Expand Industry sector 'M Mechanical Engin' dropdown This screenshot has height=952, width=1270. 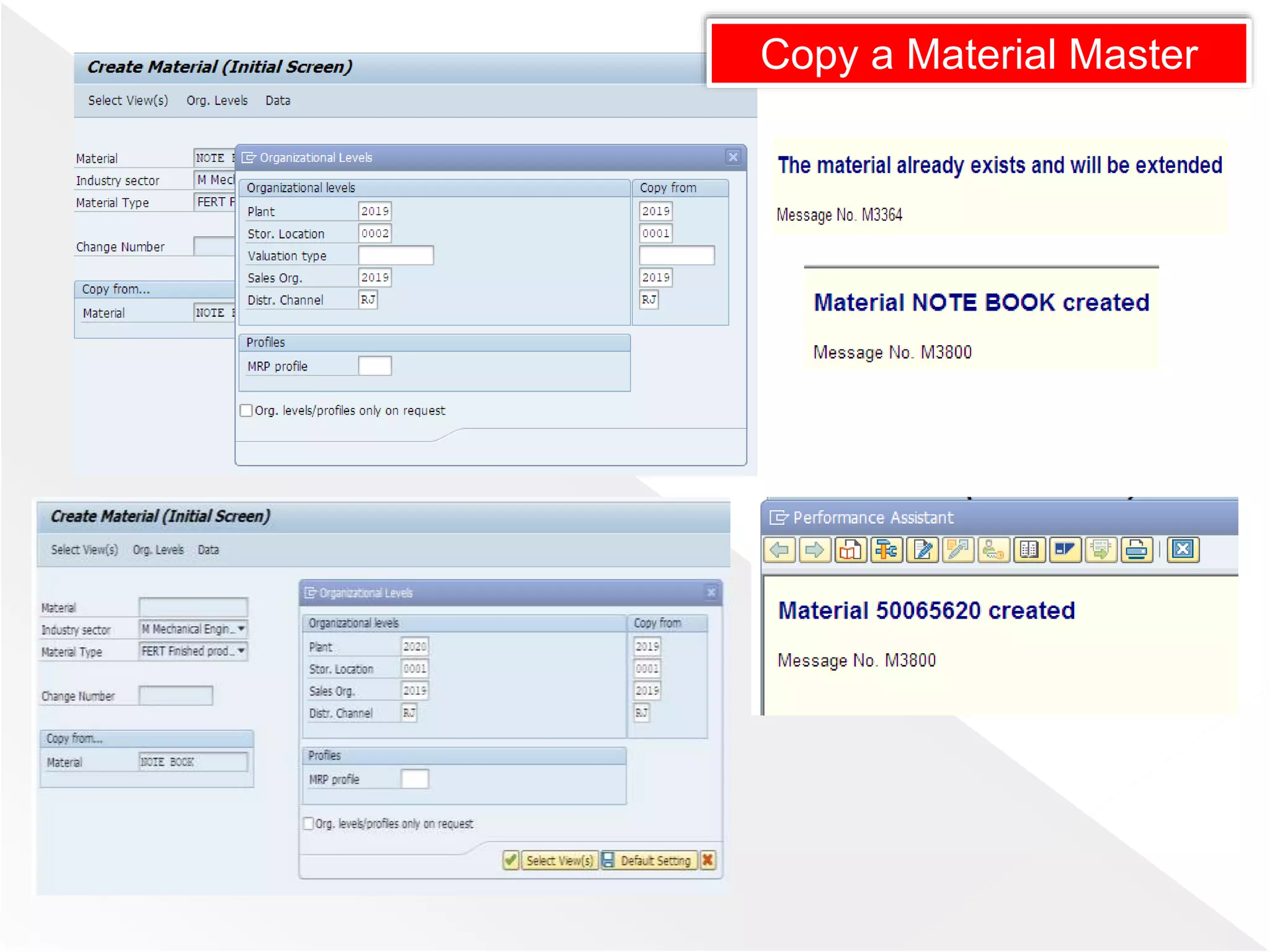pyautogui.click(x=241, y=628)
